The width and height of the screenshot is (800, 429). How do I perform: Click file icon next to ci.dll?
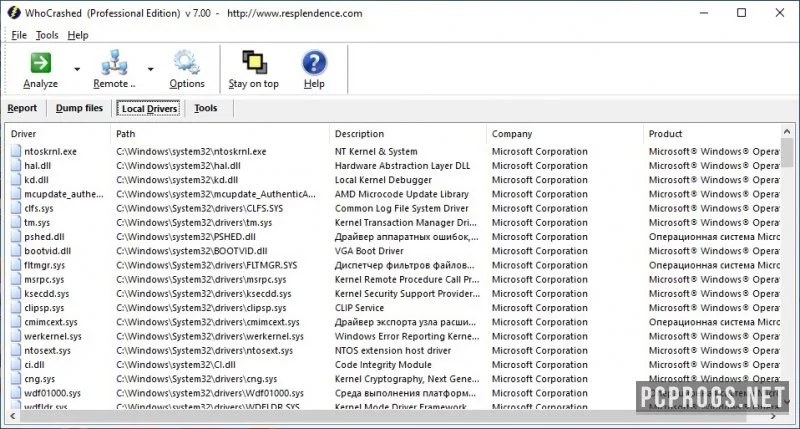(16, 365)
